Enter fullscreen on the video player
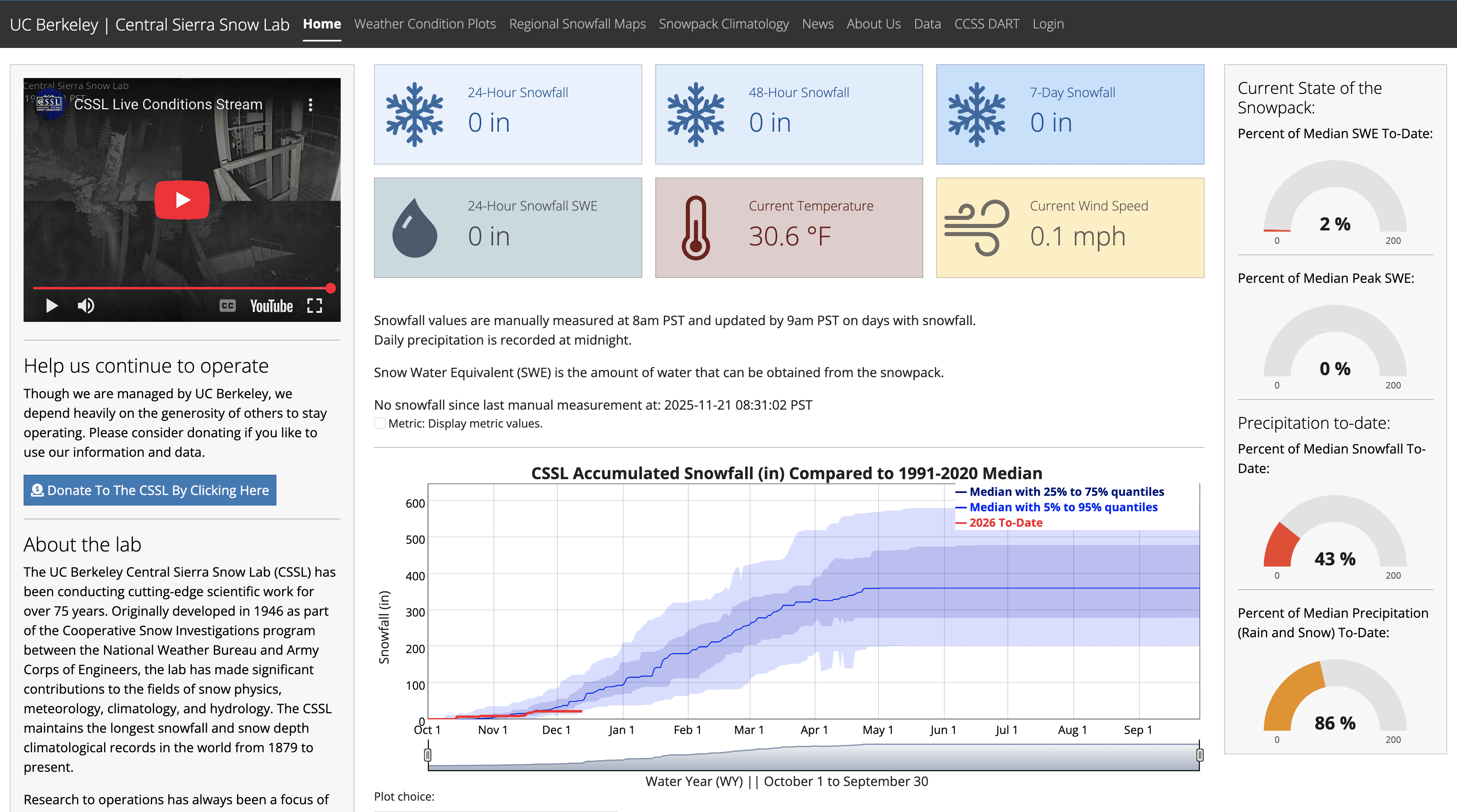The width and height of the screenshot is (1457, 812). click(315, 306)
